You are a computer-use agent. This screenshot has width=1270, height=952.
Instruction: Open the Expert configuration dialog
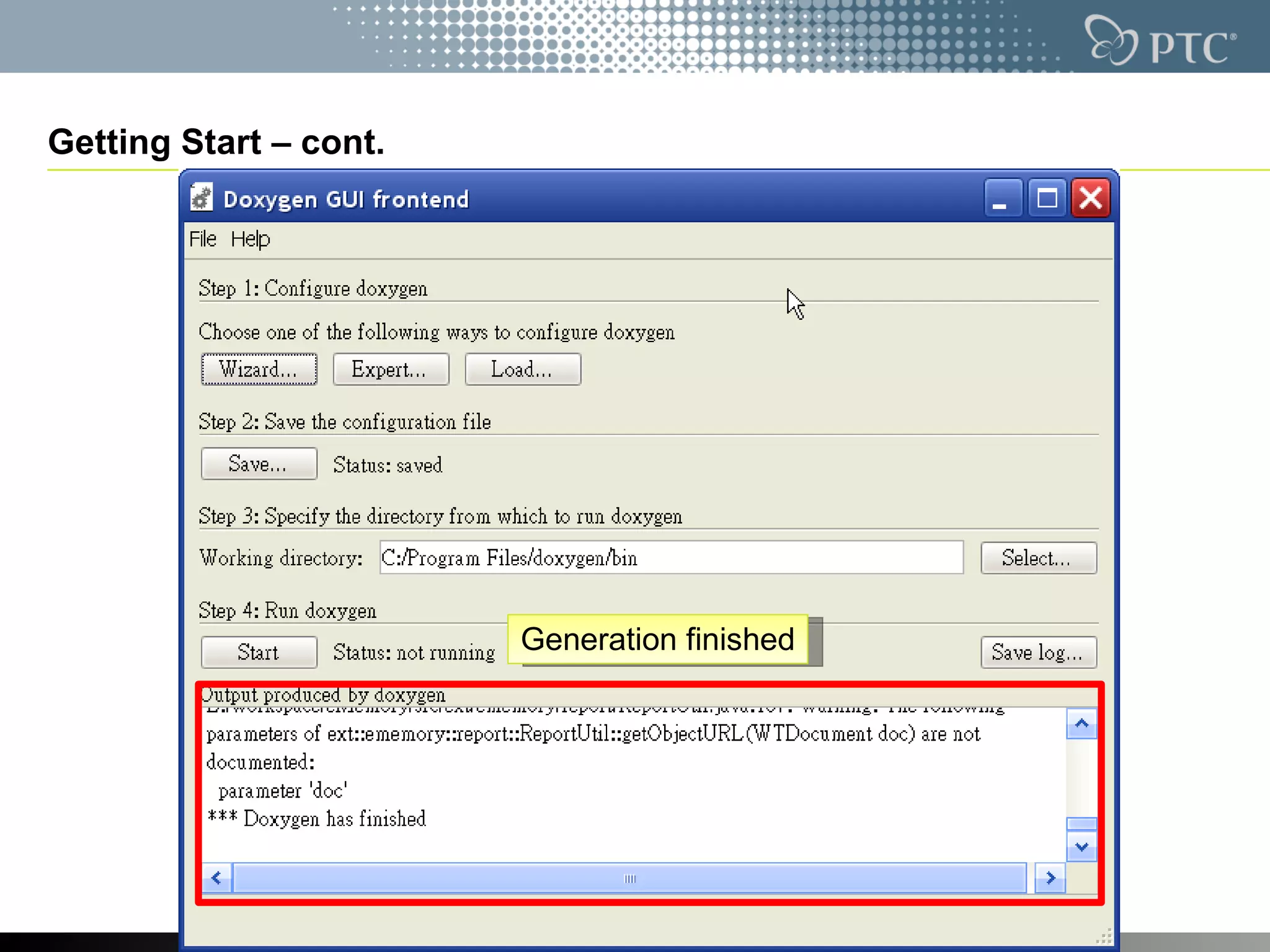[390, 369]
